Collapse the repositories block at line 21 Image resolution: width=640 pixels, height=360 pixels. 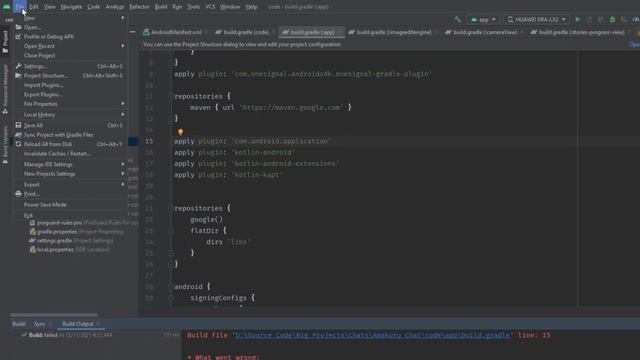click(x=171, y=208)
